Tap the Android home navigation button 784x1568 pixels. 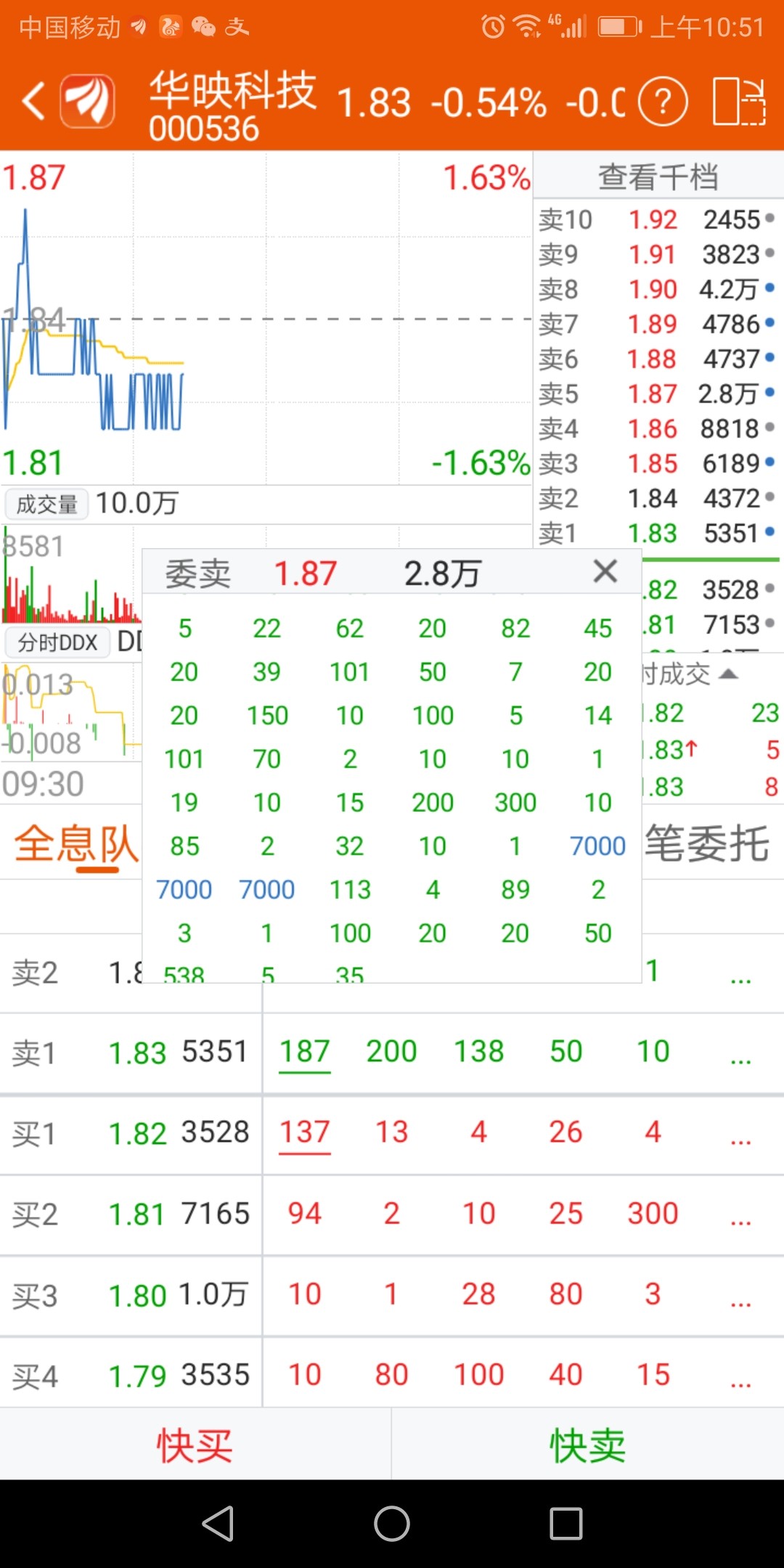coord(392,1523)
